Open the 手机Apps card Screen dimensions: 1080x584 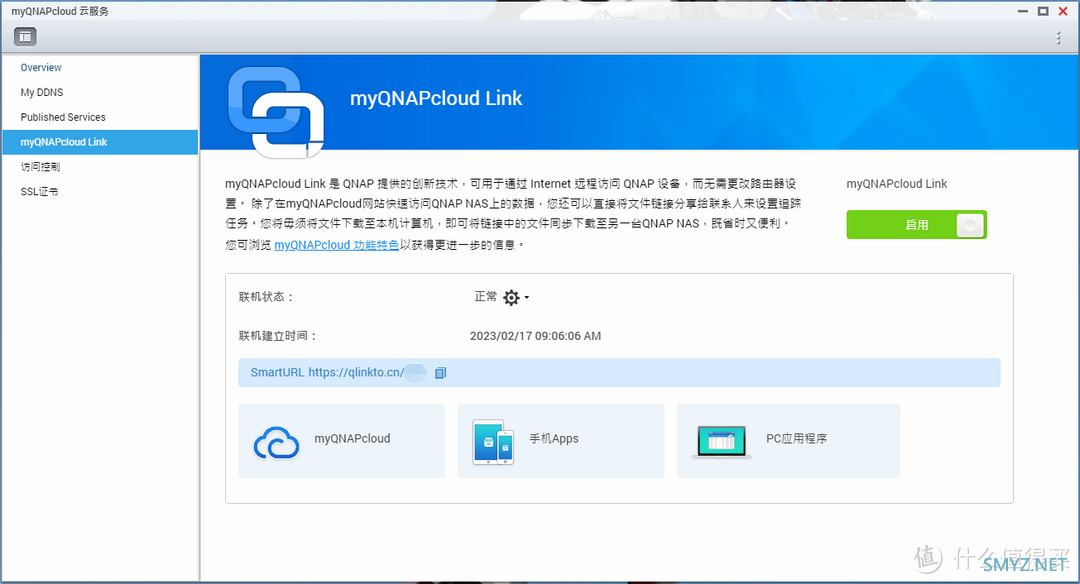click(x=561, y=441)
